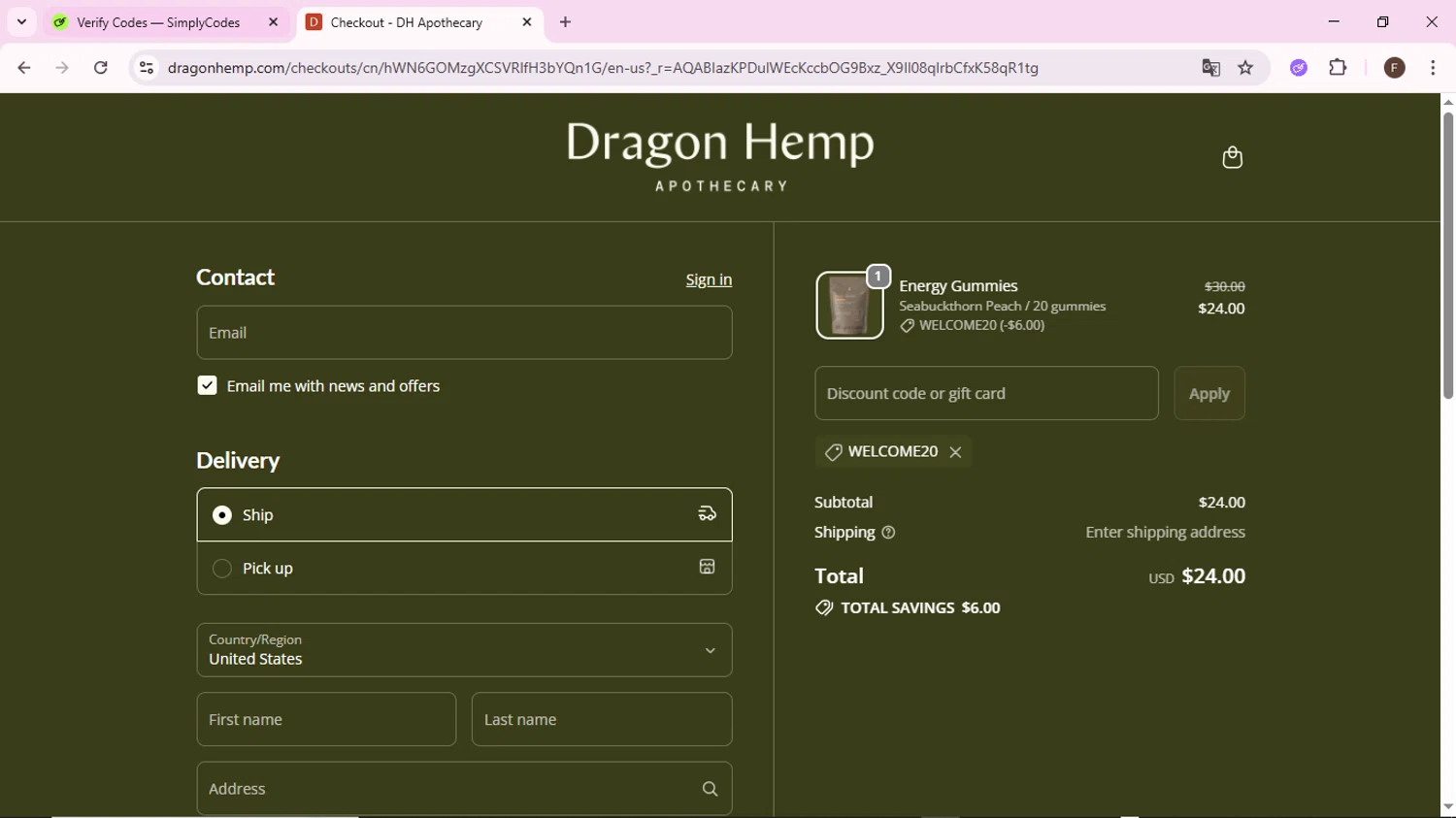Reload the checkout page
1456x818 pixels.
click(101, 68)
